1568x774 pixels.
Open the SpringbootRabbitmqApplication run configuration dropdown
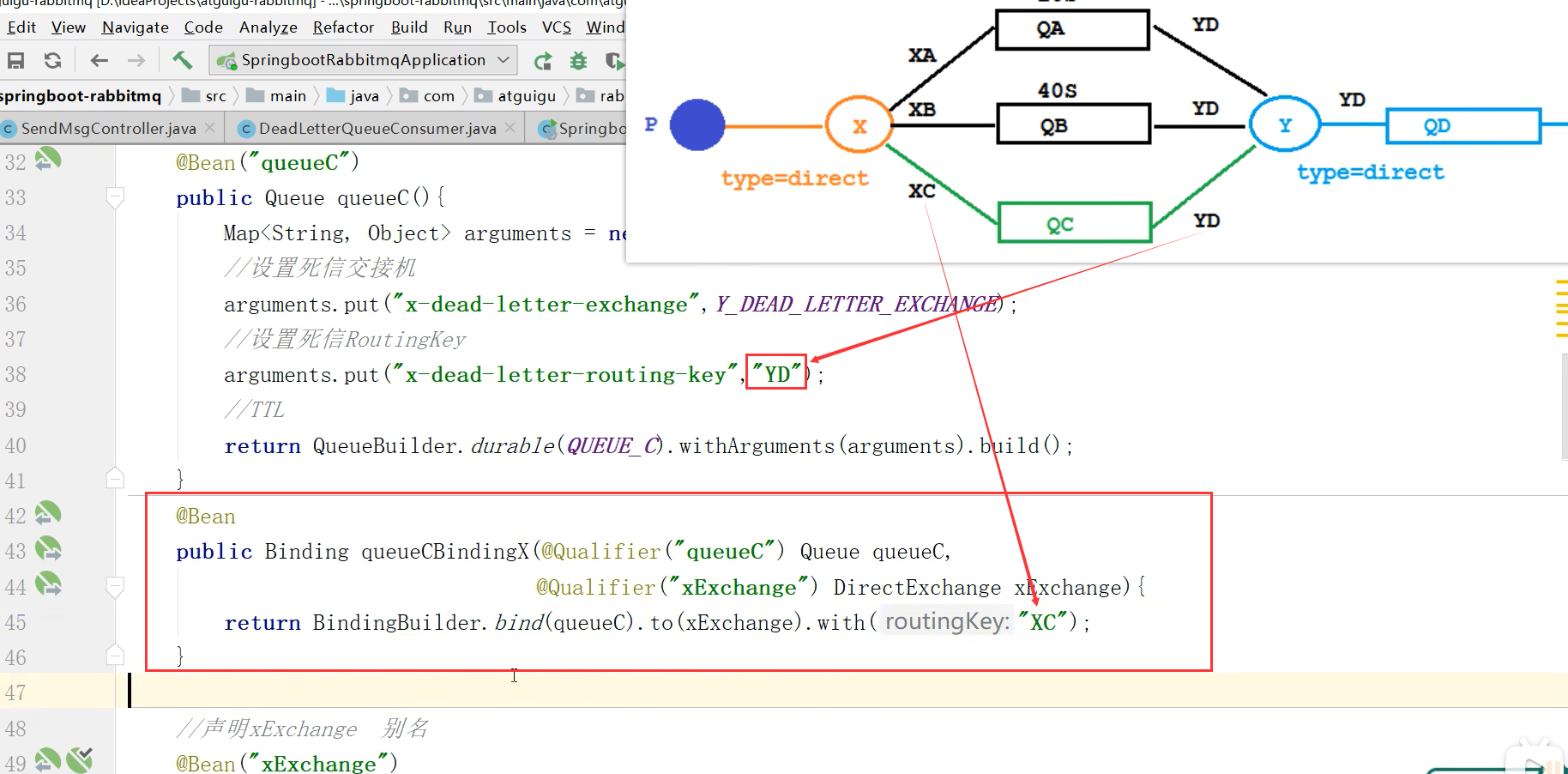coord(364,60)
